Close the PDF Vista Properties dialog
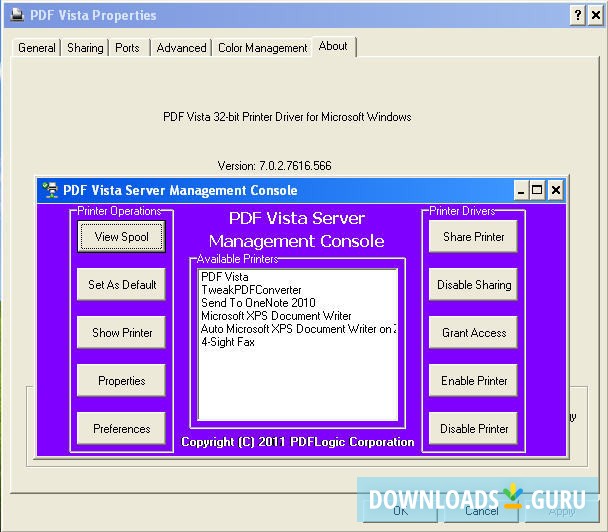 click(x=596, y=16)
